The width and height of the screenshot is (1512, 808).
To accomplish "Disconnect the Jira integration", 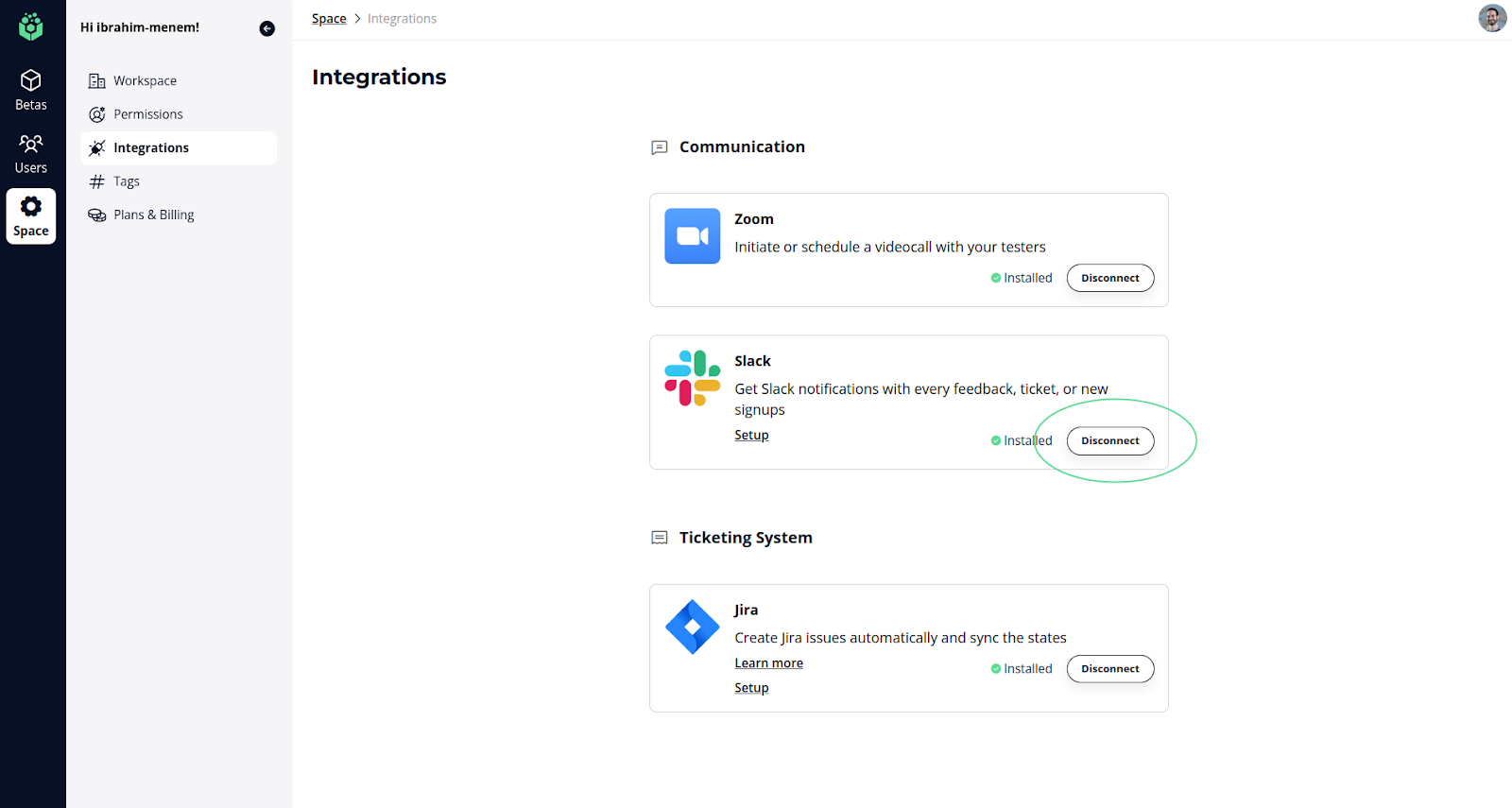I will (x=1109, y=669).
